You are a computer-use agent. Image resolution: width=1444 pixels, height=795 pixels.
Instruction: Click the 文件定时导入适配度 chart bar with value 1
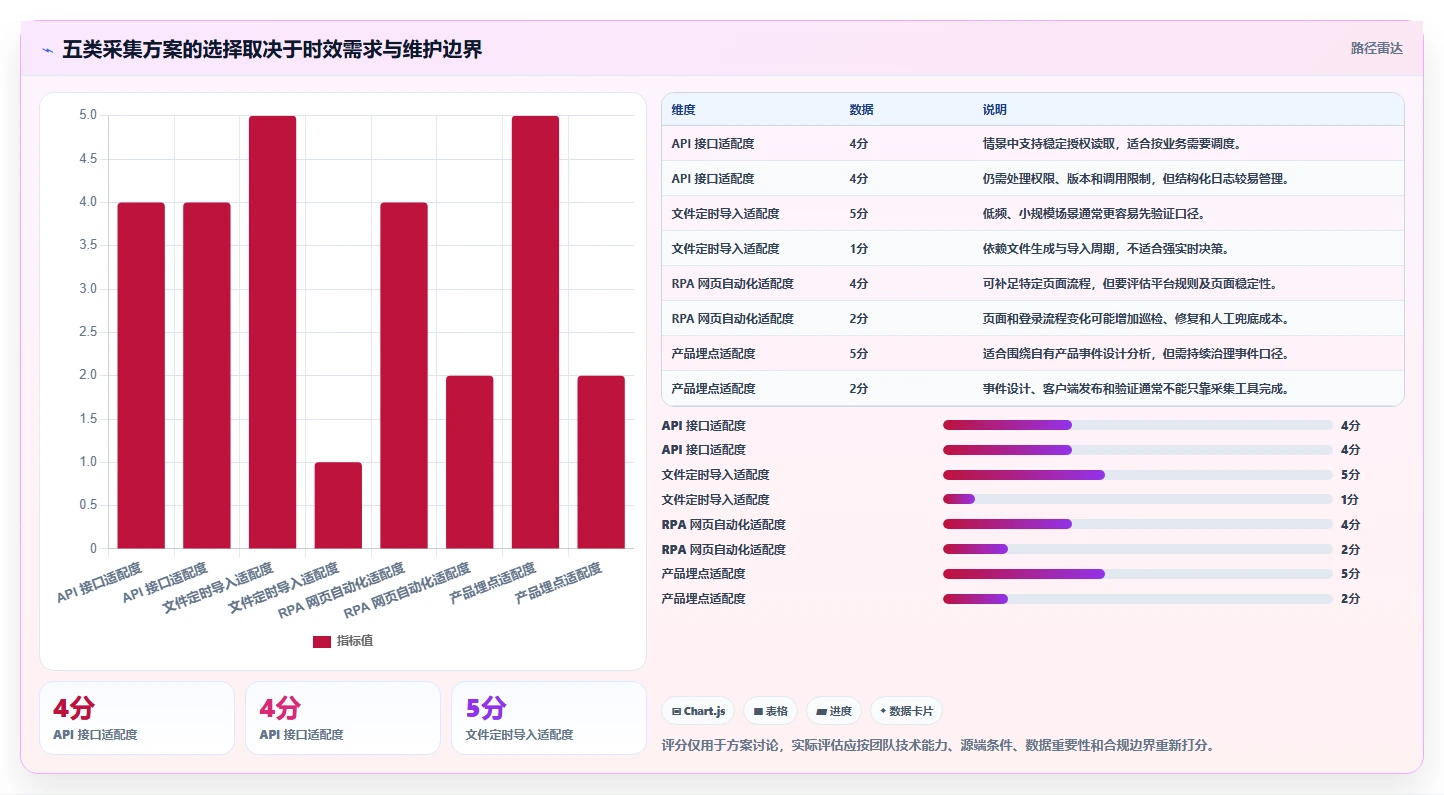point(338,505)
